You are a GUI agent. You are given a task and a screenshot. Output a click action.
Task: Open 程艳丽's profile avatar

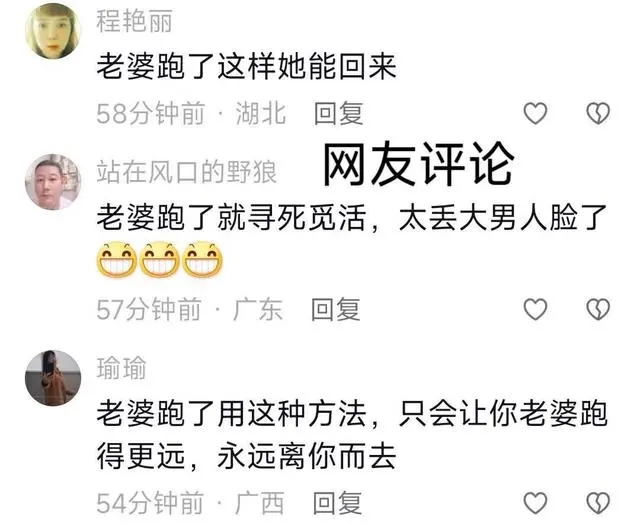click(x=53, y=31)
